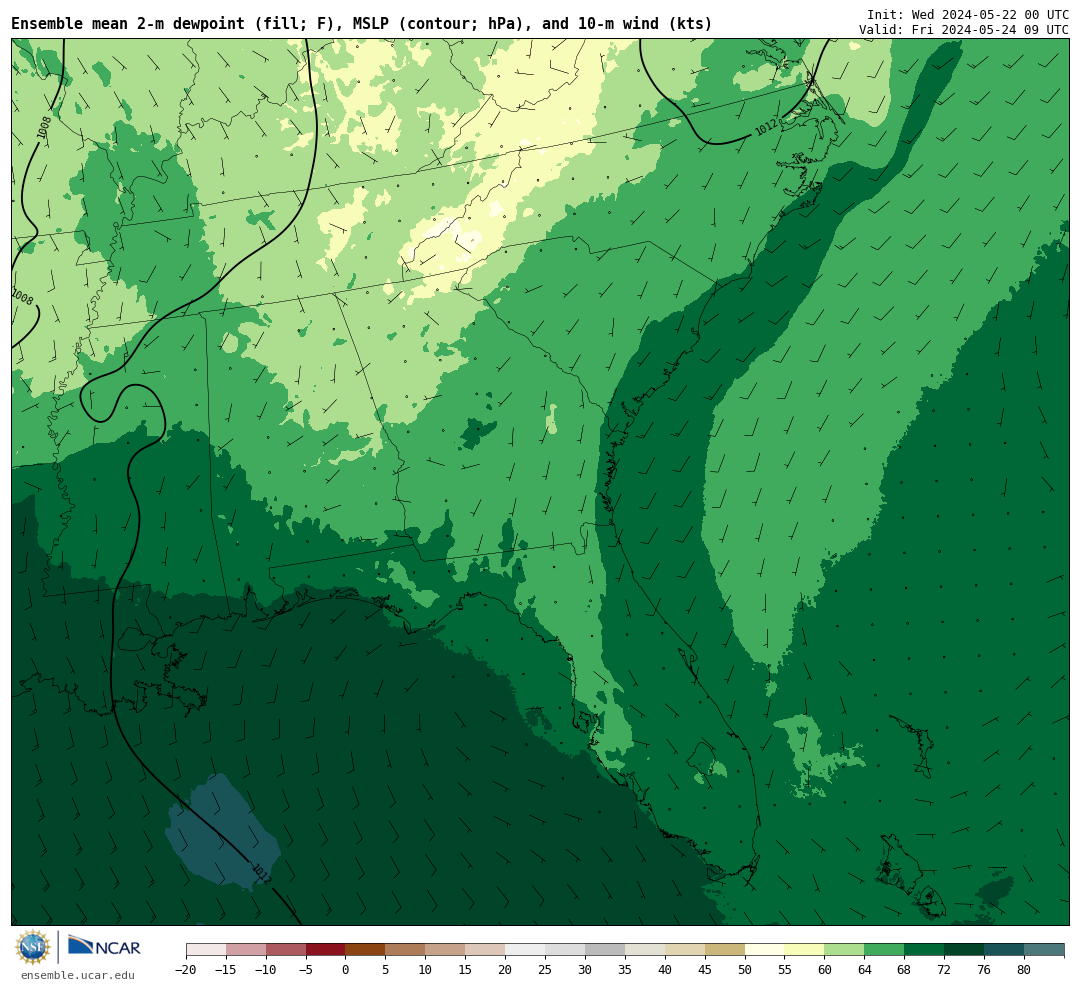Pick the 40 to 45 beige colorbar segment
Screen dimensions: 1080x988
pyautogui.click(x=685, y=950)
